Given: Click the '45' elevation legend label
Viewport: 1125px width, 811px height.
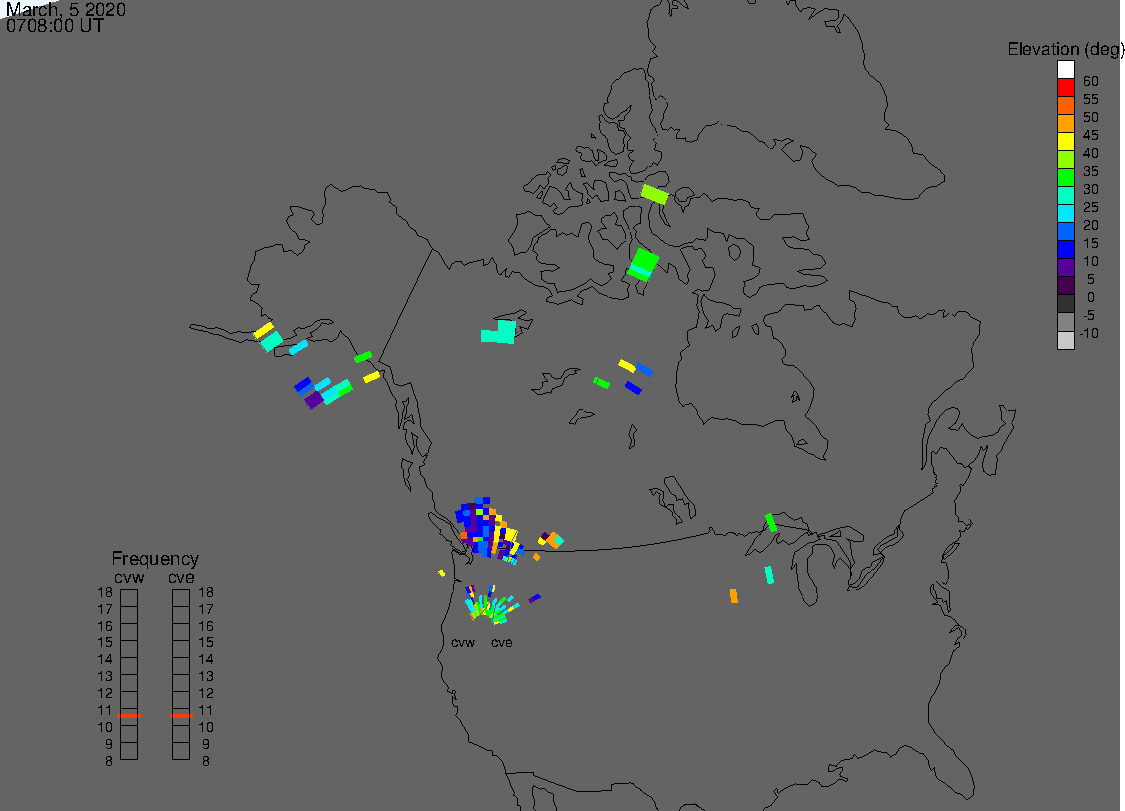Looking at the screenshot, I should (x=1091, y=135).
